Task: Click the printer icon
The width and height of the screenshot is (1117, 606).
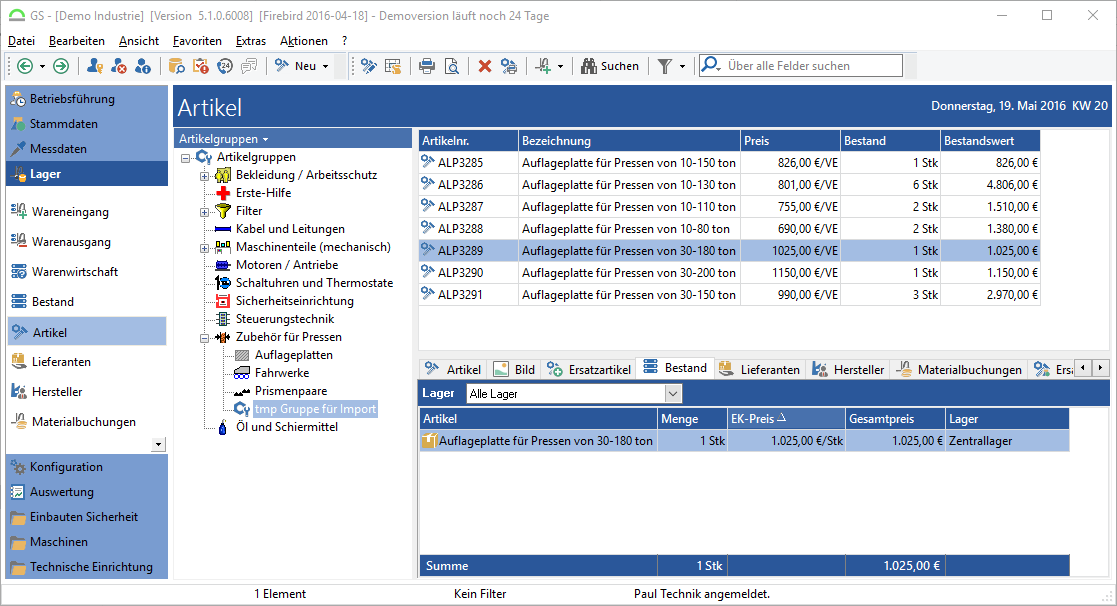Action: point(427,66)
